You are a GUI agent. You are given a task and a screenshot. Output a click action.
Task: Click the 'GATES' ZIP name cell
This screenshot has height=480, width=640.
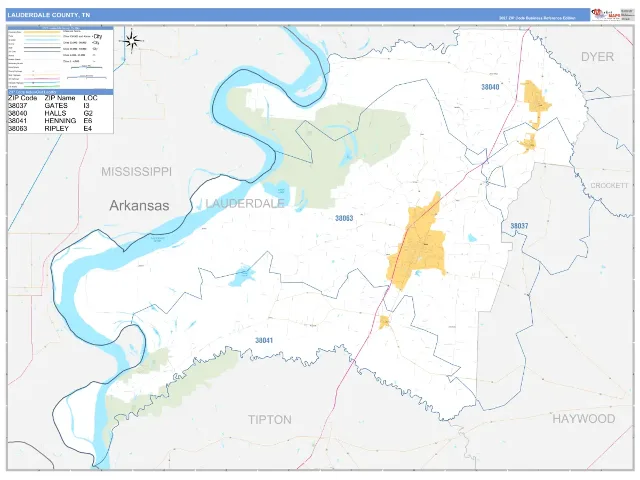click(x=56, y=106)
